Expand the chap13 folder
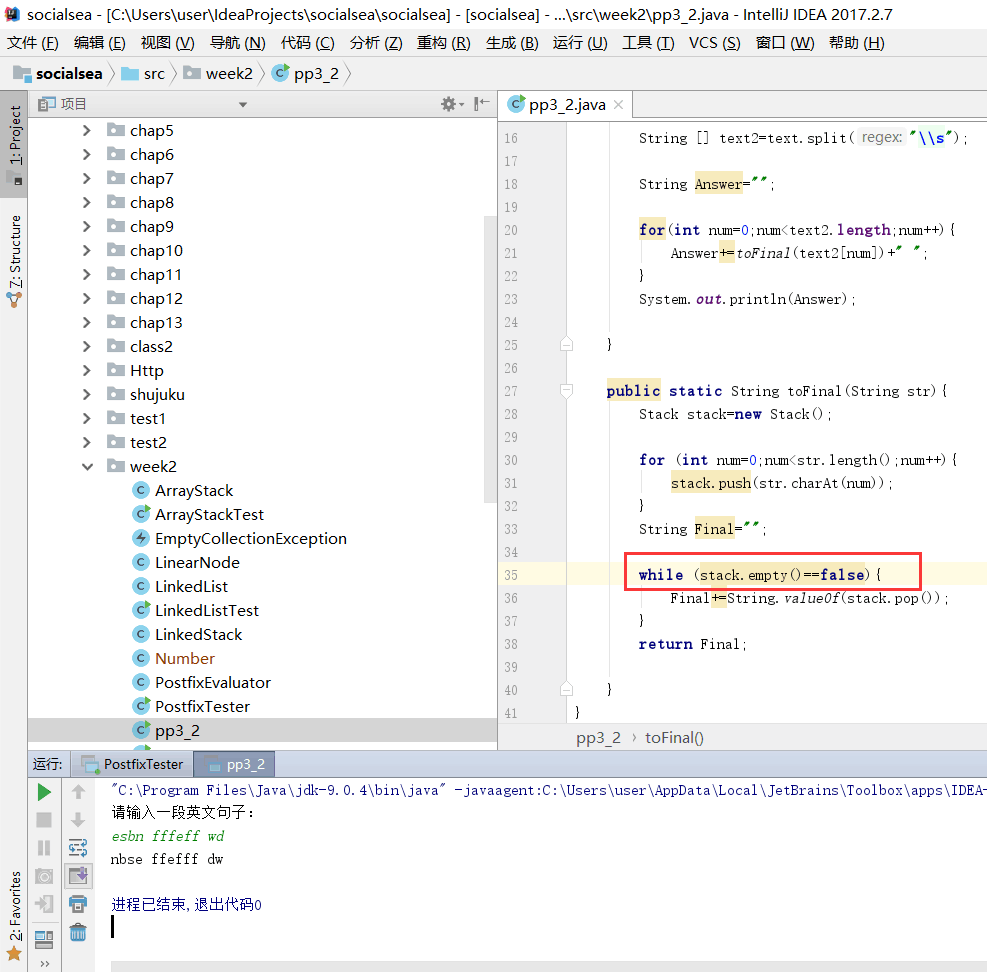Viewport: 987px width, 972px height. [87, 322]
